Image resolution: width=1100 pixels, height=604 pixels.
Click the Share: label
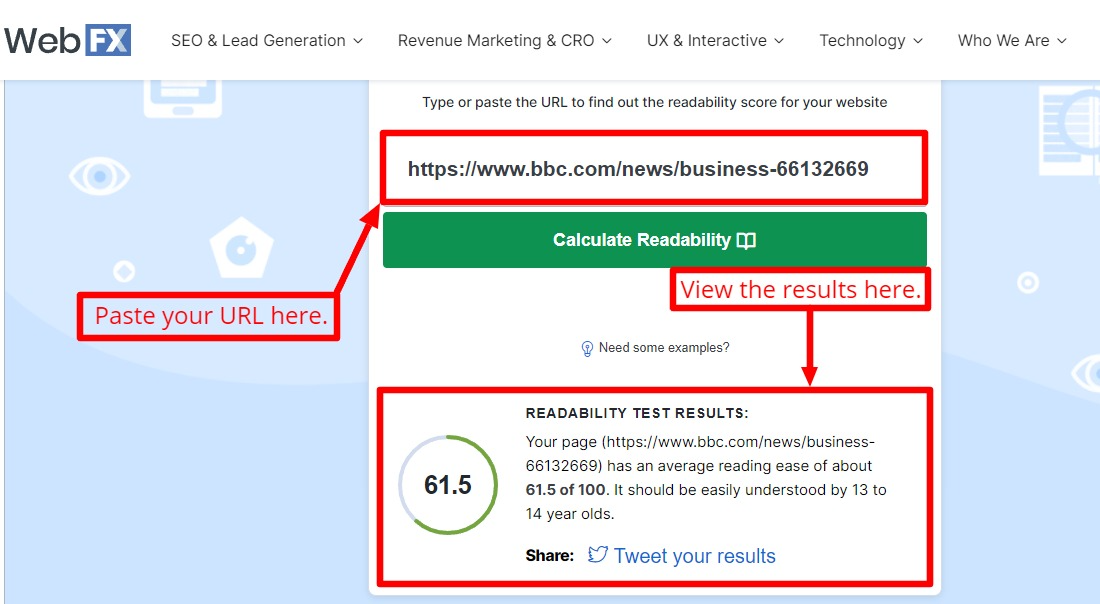click(550, 556)
